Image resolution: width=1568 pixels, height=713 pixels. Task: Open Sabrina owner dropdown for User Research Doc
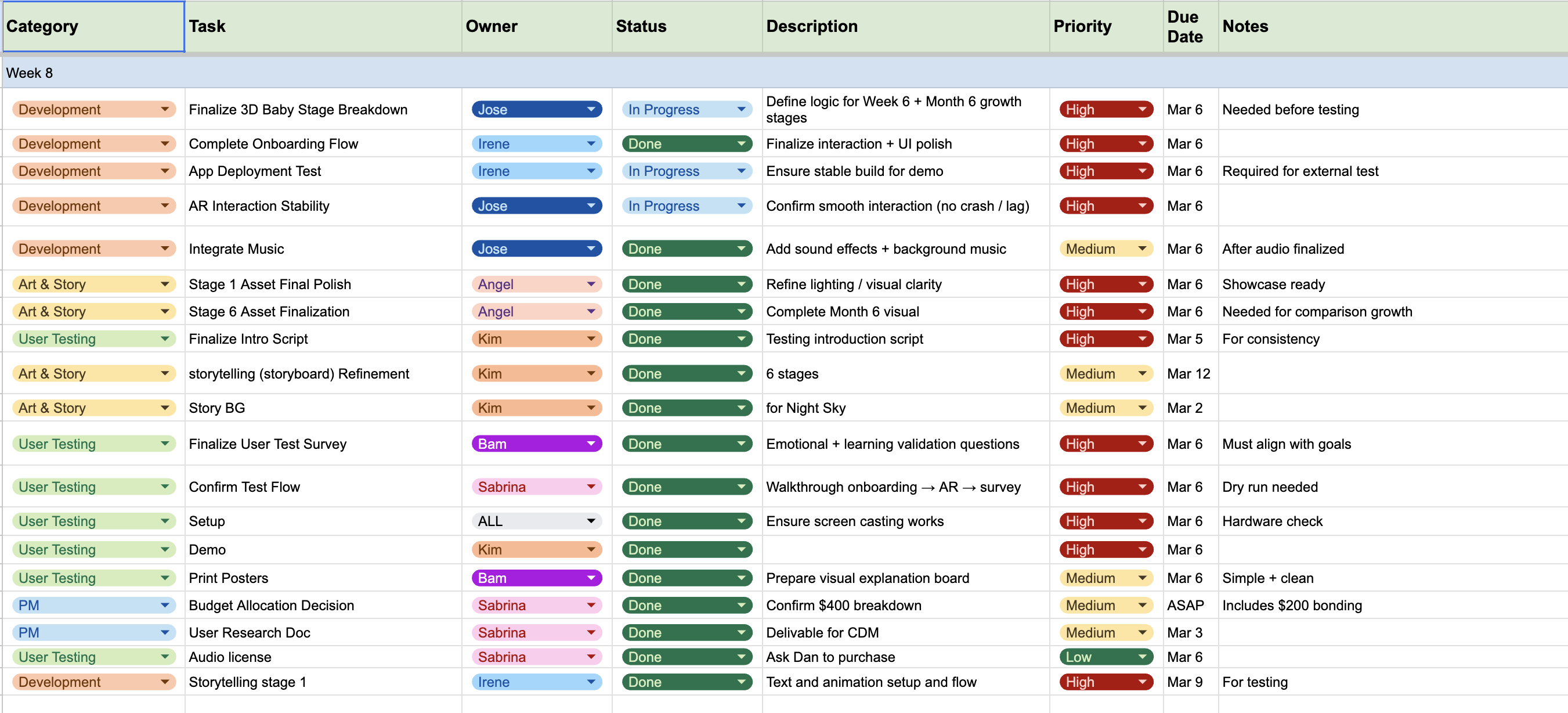(590, 633)
